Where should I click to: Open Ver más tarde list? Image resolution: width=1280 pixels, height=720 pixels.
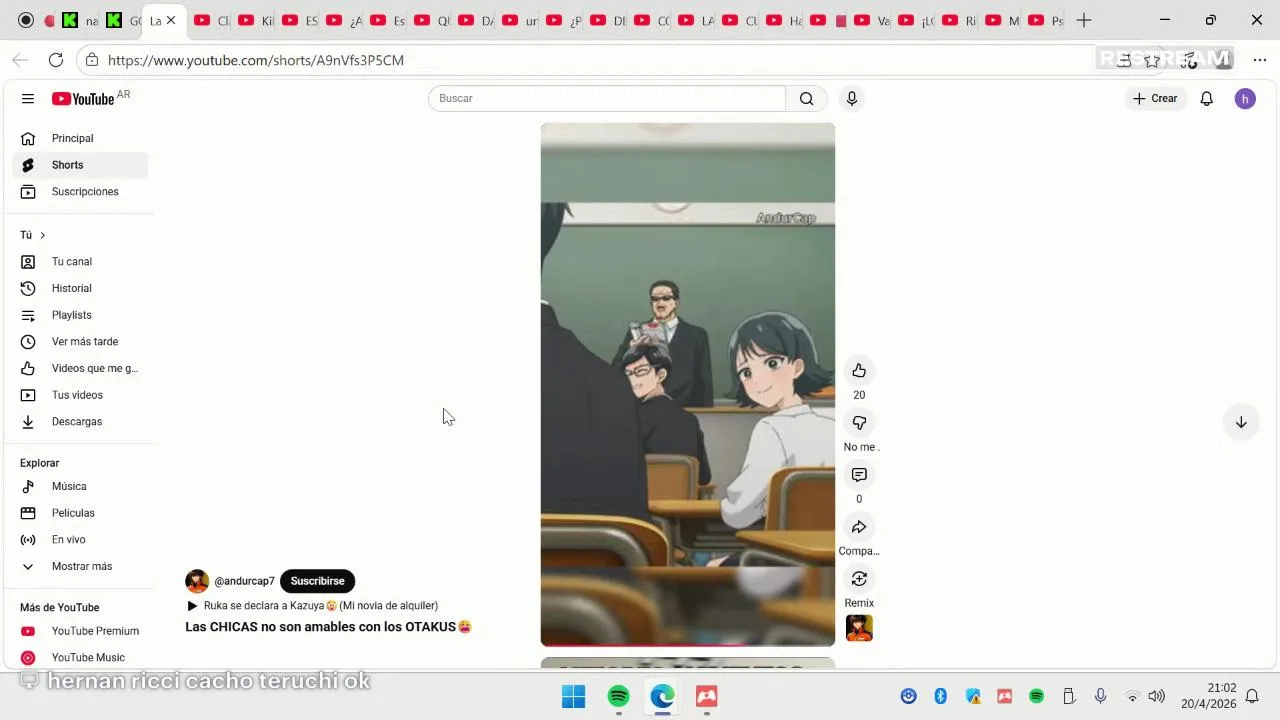80,342
